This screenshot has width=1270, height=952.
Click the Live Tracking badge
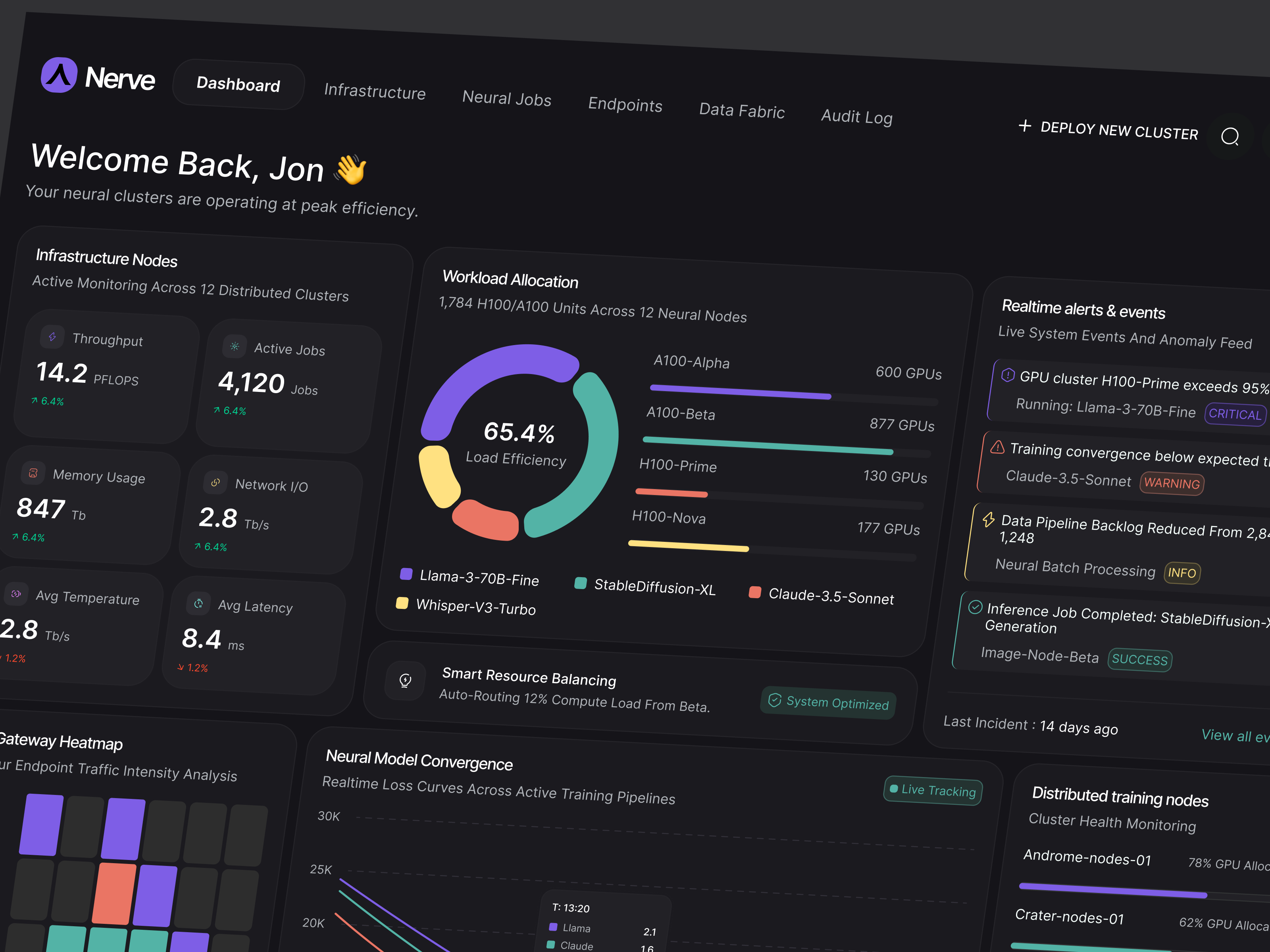click(x=933, y=790)
